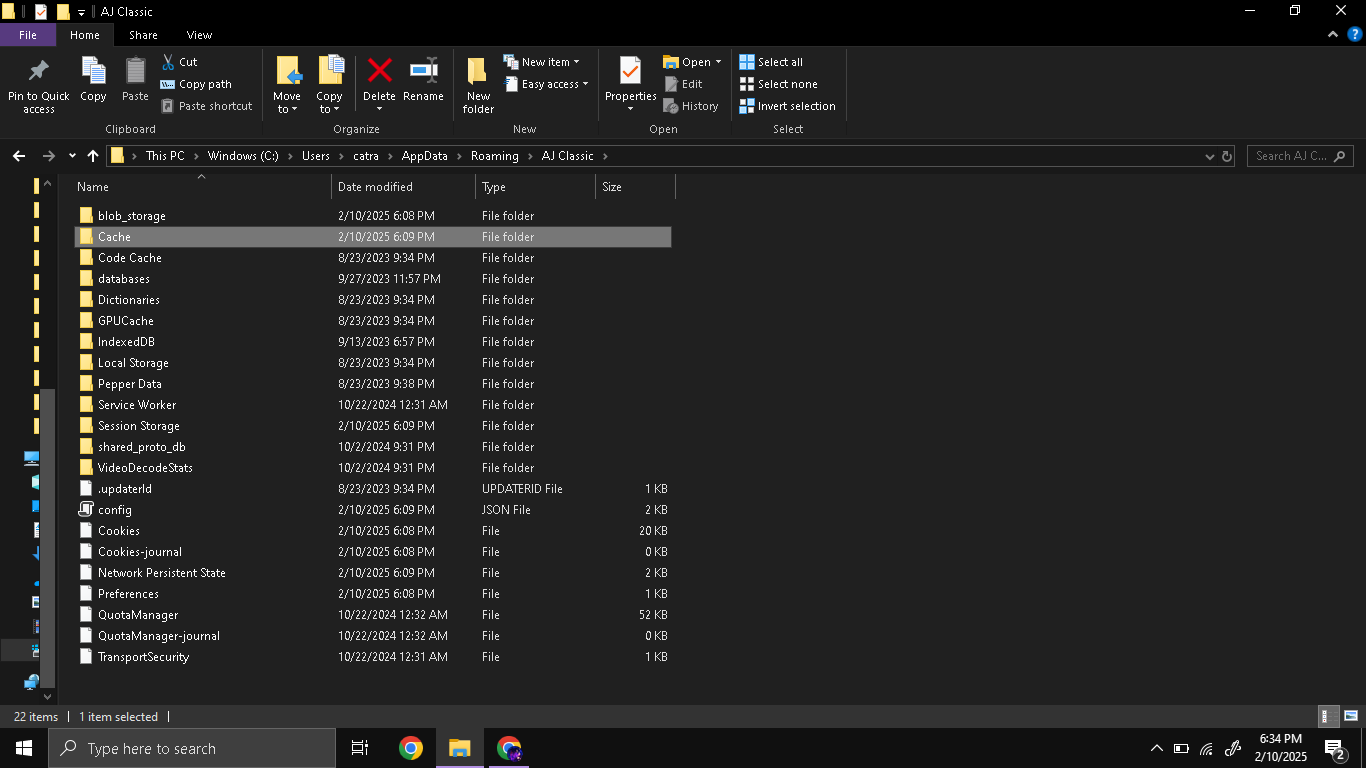Image resolution: width=1366 pixels, height=768 pixels.
Task: Go forward with the right arrow
Action: pyautogui.click(x=48, y=156)
